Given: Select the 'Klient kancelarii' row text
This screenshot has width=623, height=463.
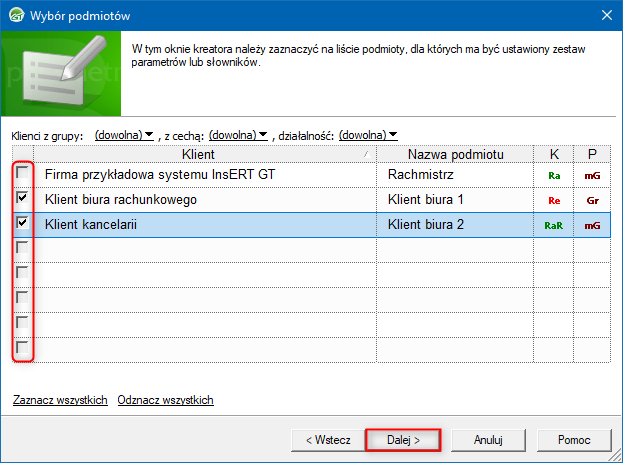Looking at the screenshot, I should tap(91, 225).
